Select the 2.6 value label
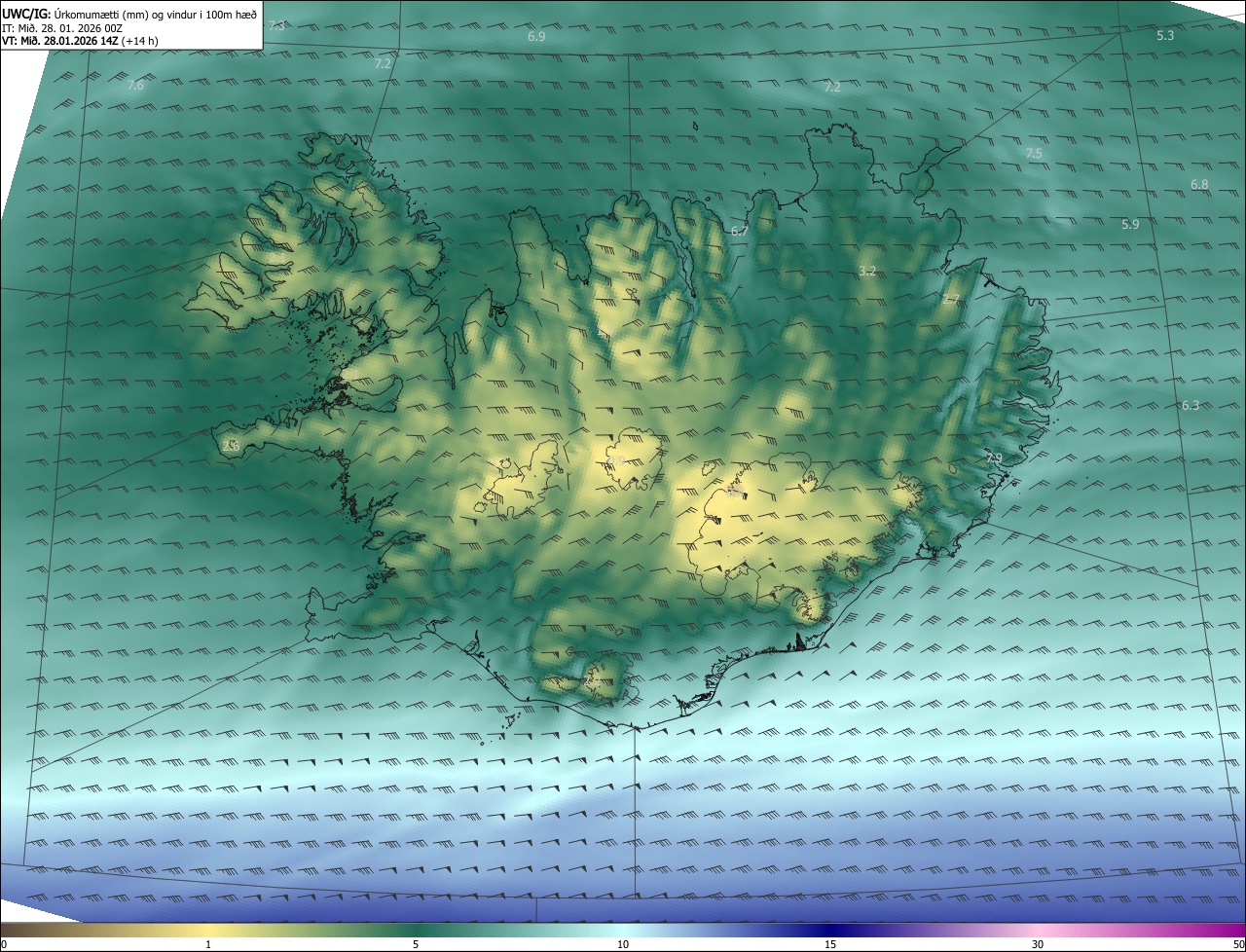1246x952 pixels. coord(230,446)
